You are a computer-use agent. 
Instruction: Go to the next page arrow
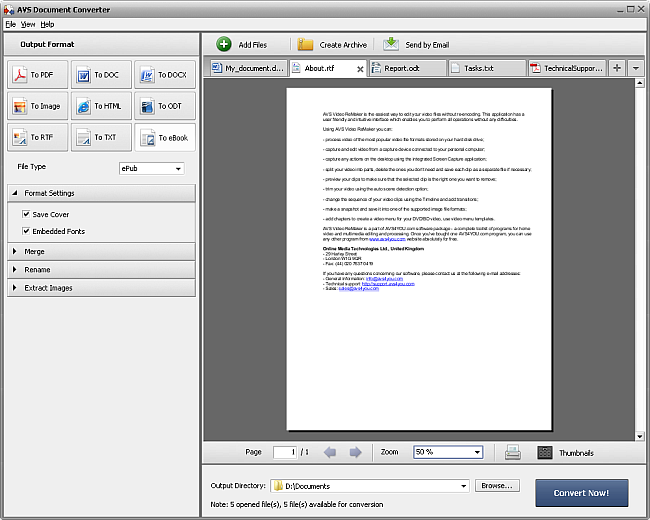[x=355, y=452]
